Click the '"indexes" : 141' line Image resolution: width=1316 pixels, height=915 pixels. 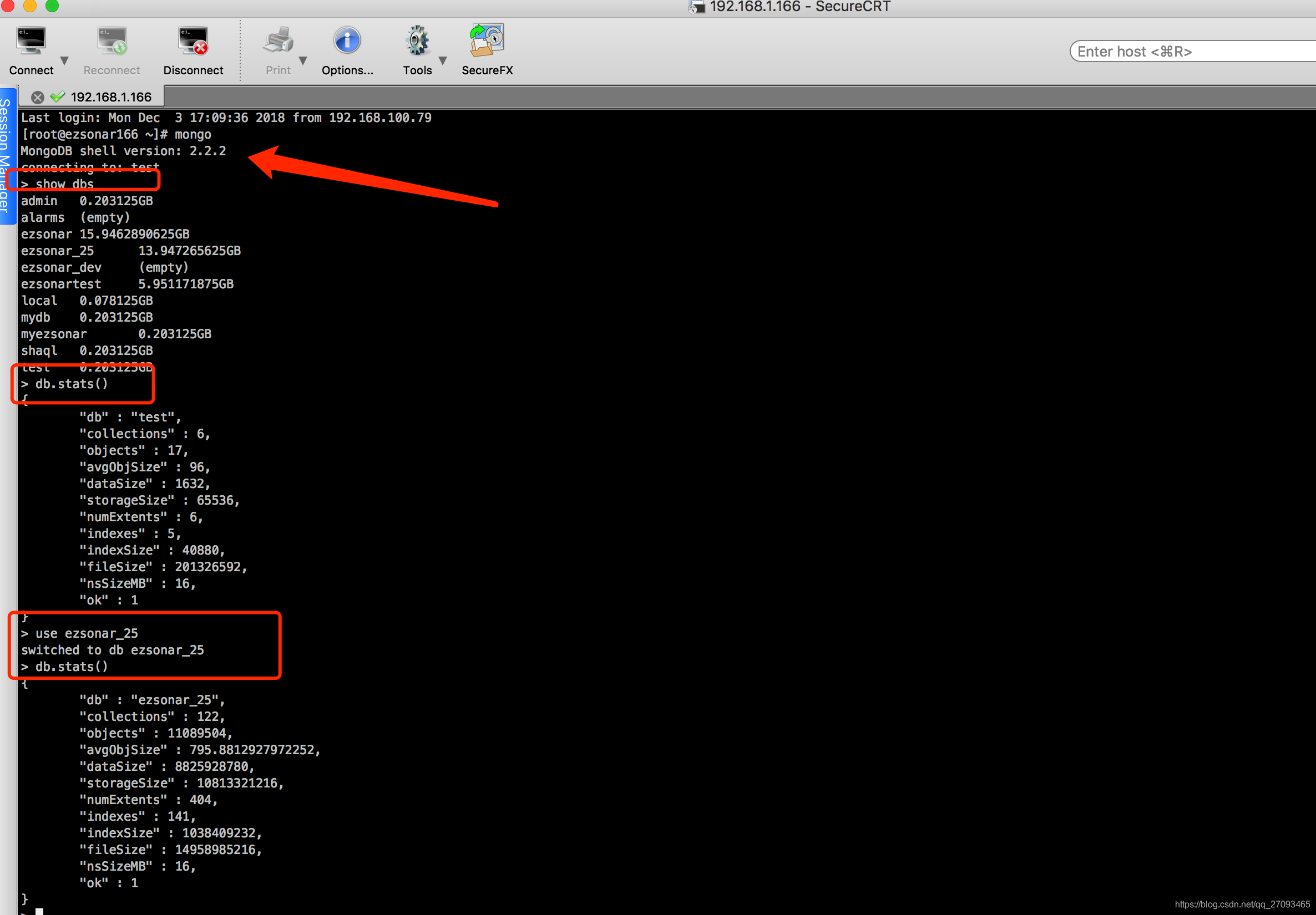[138, 816]
